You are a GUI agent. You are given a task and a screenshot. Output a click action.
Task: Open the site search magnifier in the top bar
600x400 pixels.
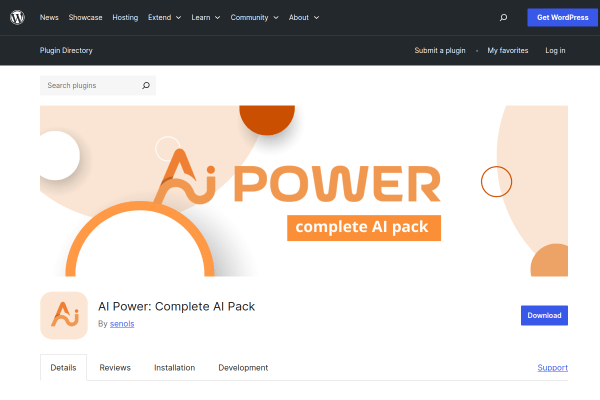click(504, 17)
